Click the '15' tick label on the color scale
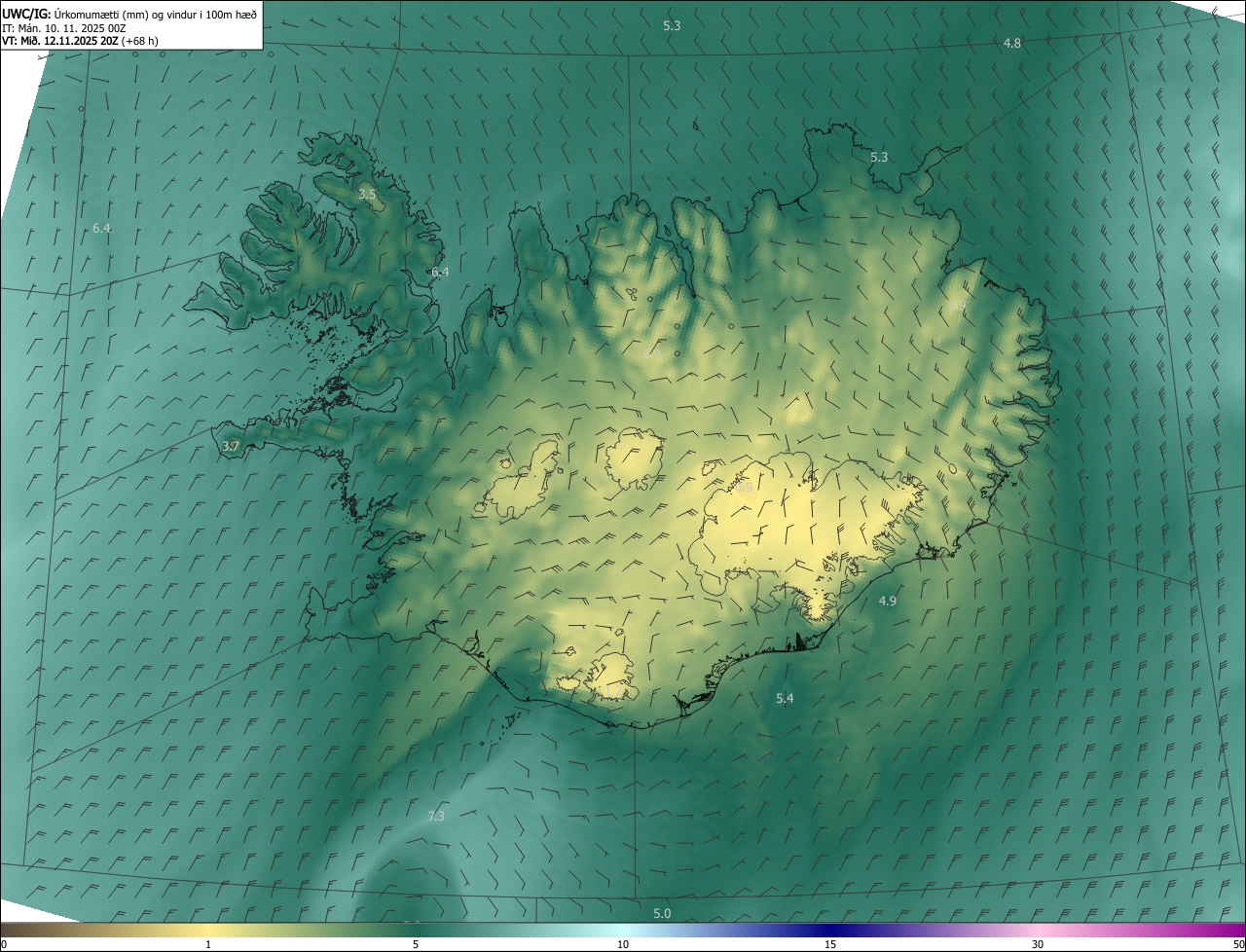Screen dimensions: 1246x952 click(830, 945)
